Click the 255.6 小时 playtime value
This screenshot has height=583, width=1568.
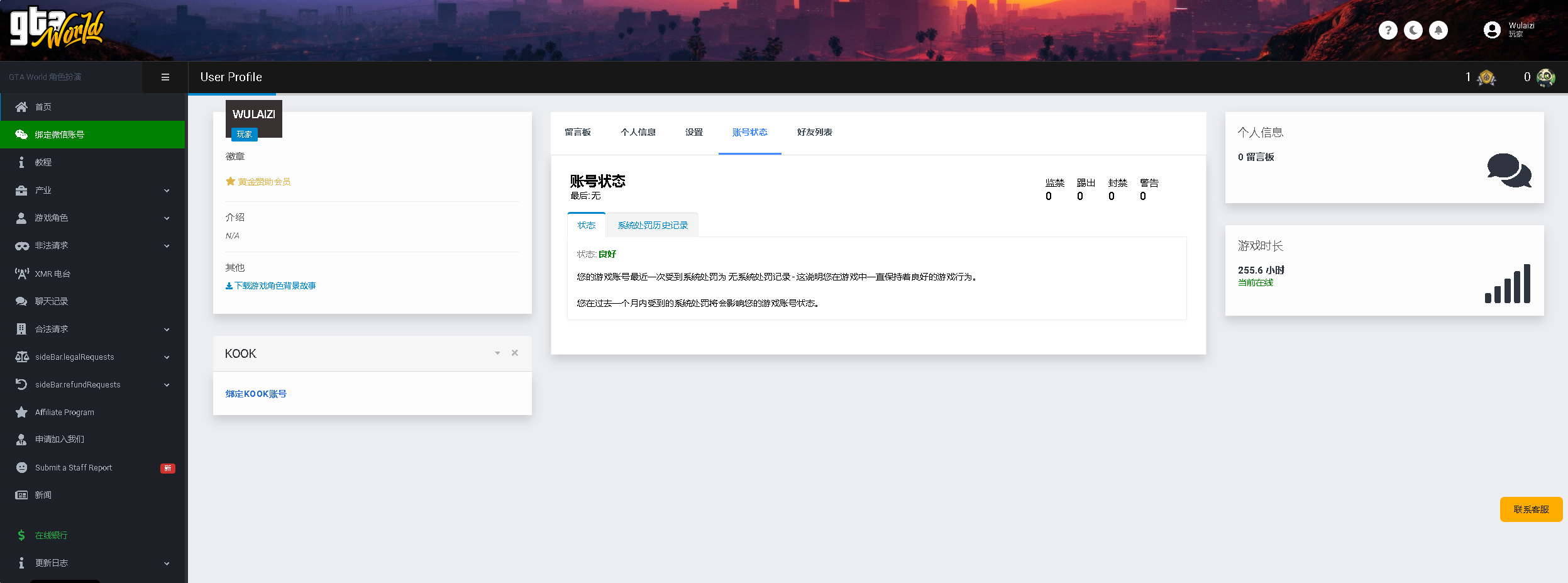click(x=1261, y=270)
